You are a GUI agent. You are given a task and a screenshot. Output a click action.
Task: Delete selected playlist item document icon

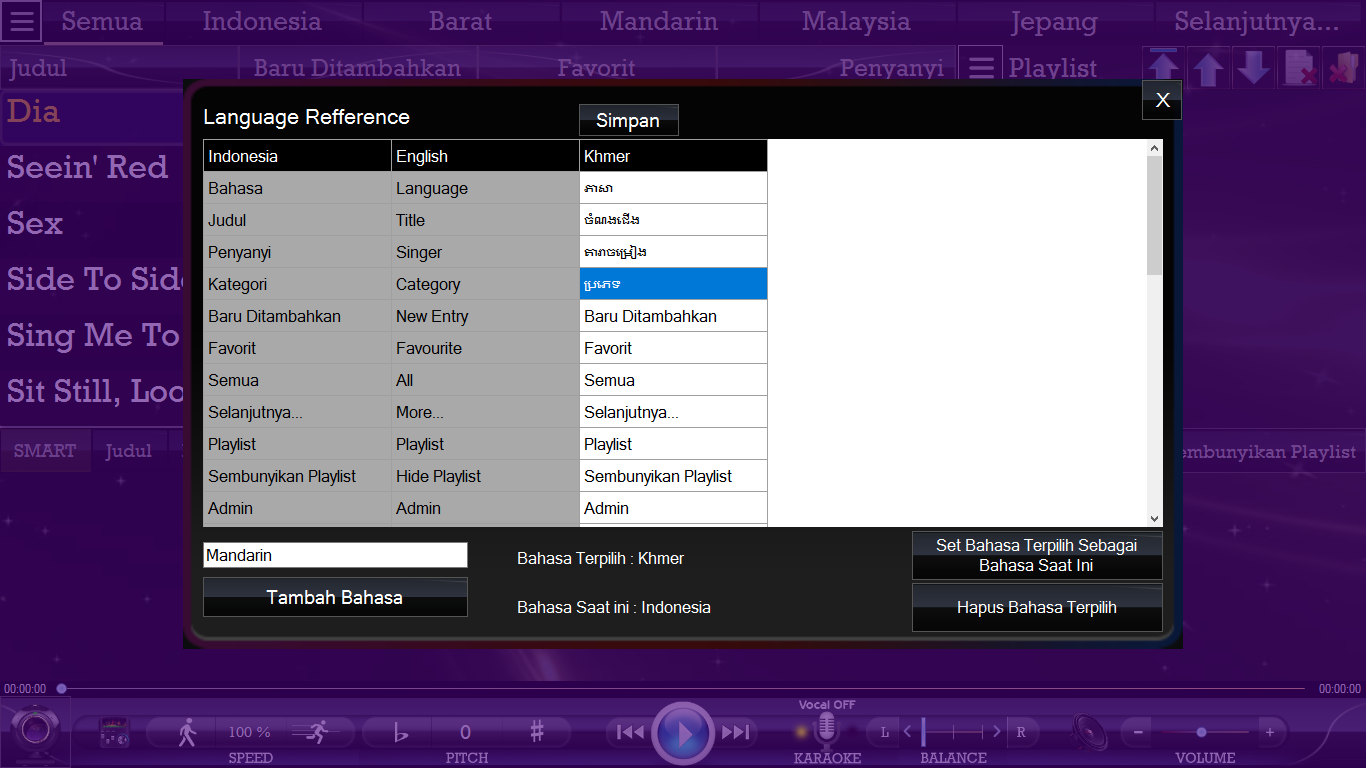[1298, 68]
